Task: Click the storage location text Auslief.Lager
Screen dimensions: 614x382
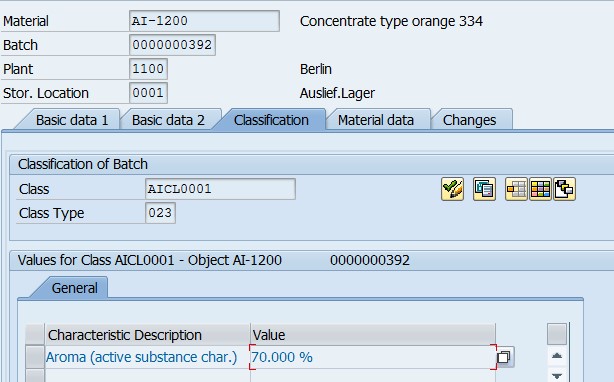Action: point(337,93)
